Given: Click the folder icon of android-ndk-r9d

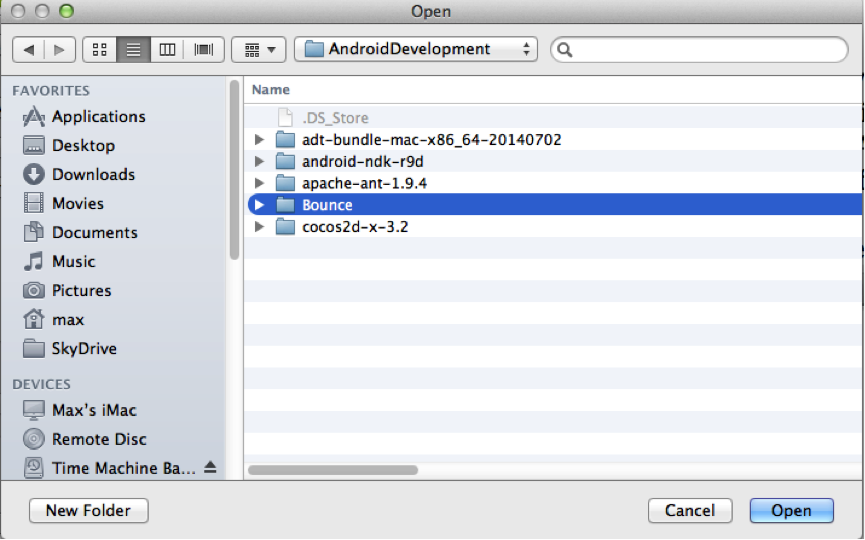Looking at the screenshot, I should (x=285, y=162).
